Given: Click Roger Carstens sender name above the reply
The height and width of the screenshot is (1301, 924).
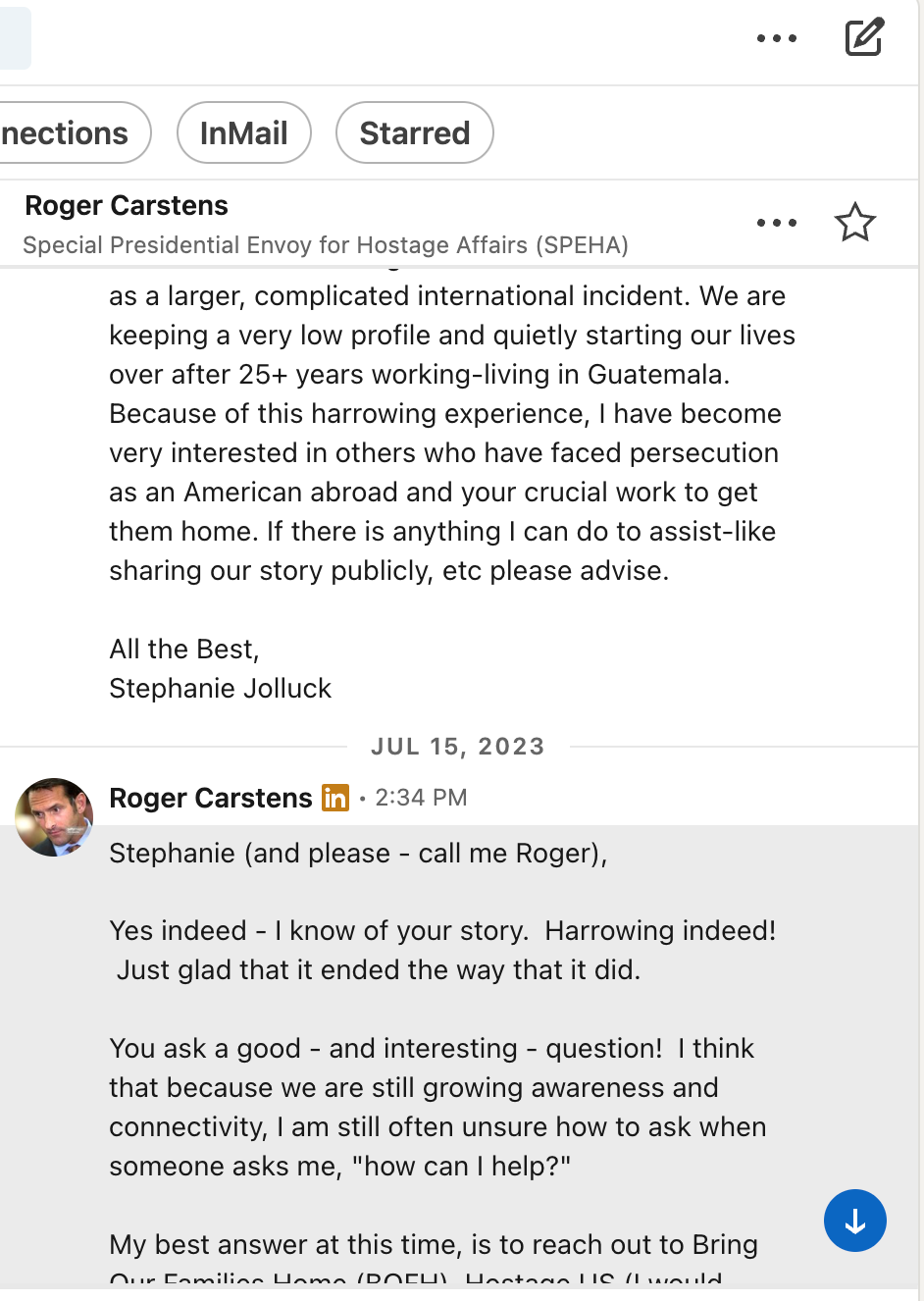Looking at the screenshot, I should pos(211,798).
